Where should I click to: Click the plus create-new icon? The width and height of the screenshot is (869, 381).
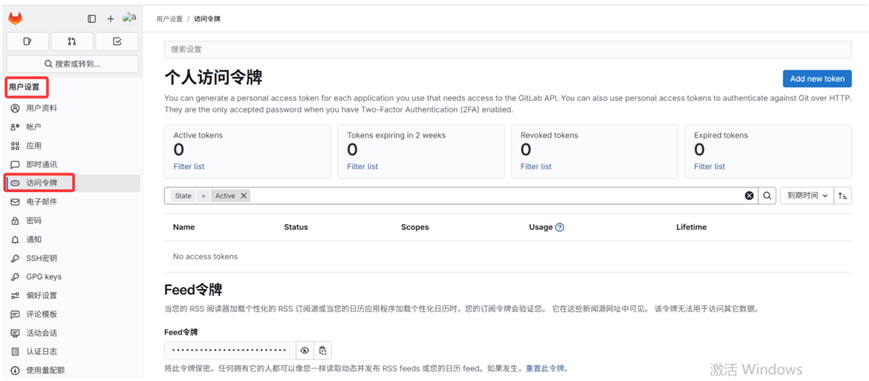[x=110, y=19]
